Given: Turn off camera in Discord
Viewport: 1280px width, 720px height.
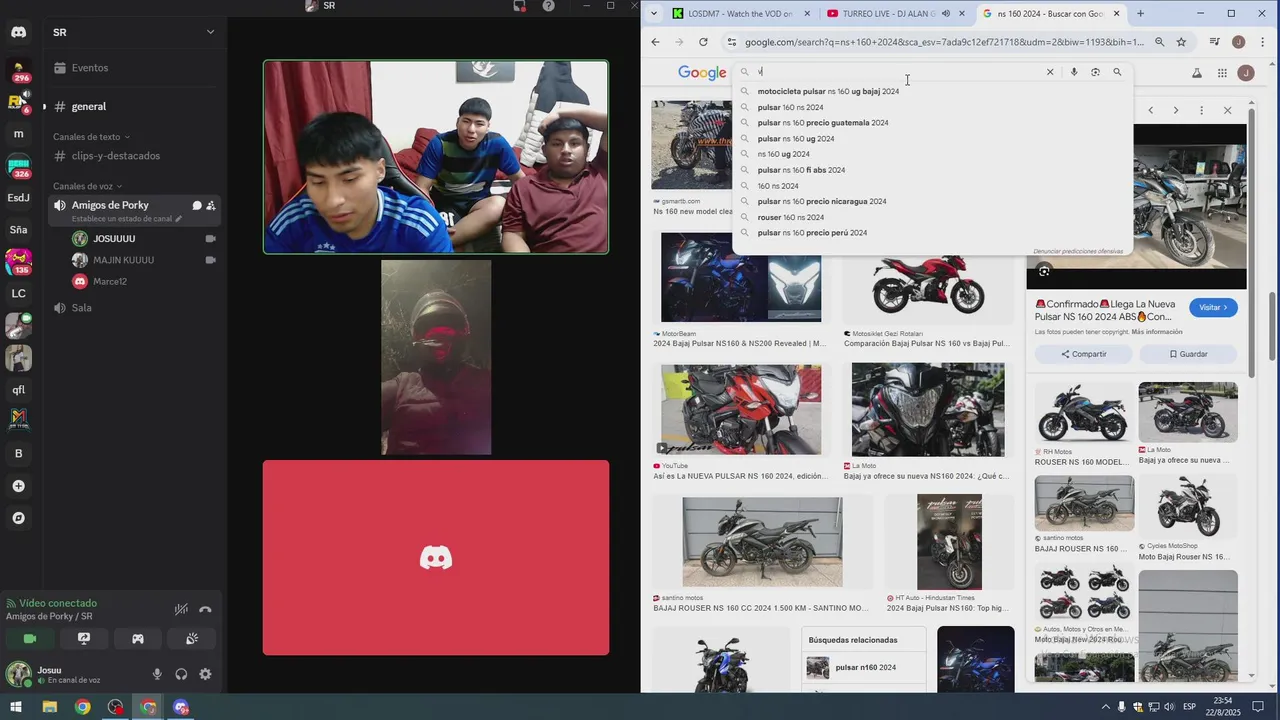Looking at the screenshot, I should click(x=30, y=639).
